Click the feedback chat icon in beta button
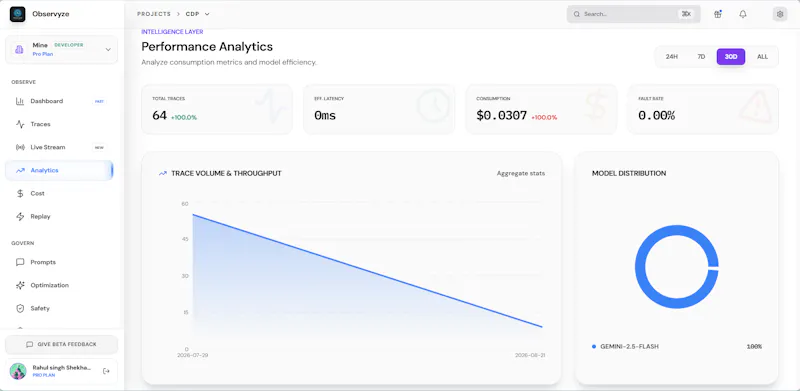800x391 pixels. coord(30,345)
